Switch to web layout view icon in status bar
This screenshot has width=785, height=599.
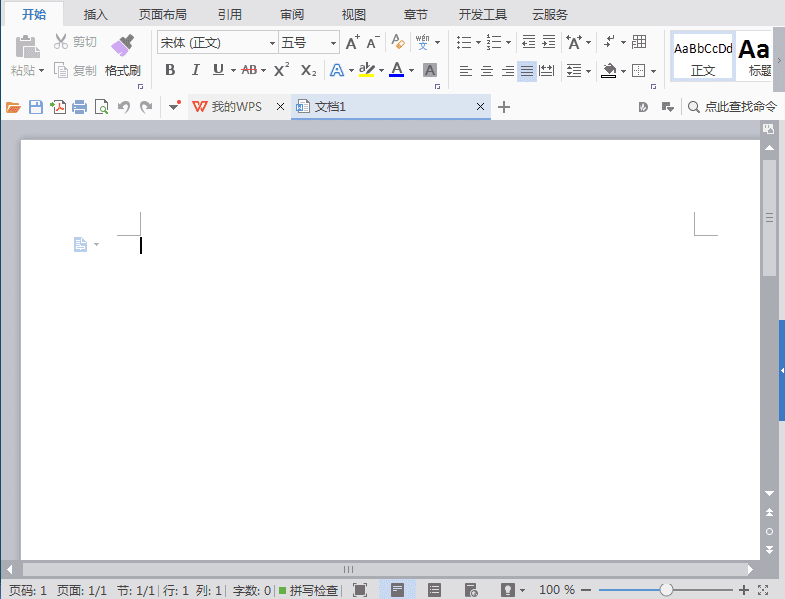471,590
